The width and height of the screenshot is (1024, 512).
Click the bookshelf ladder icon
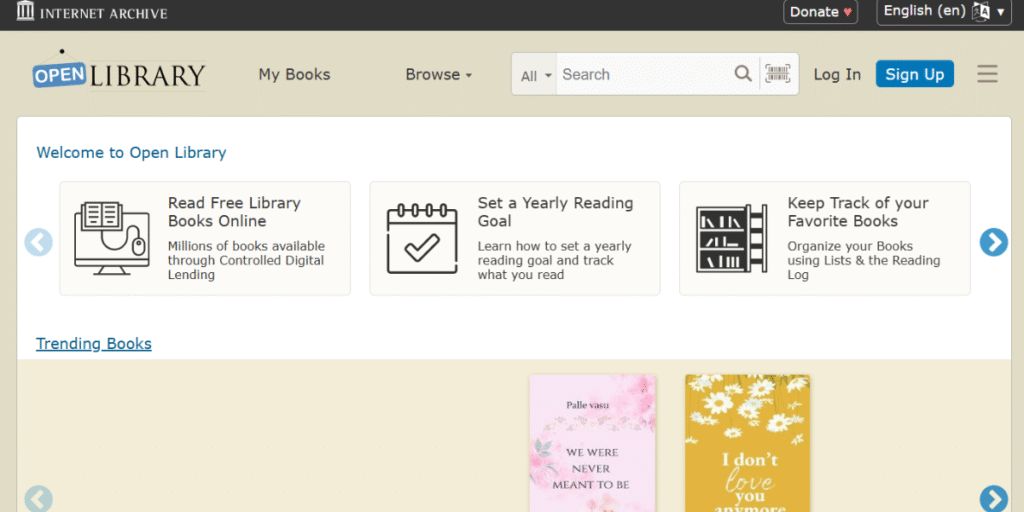click(x=731, y=238)
